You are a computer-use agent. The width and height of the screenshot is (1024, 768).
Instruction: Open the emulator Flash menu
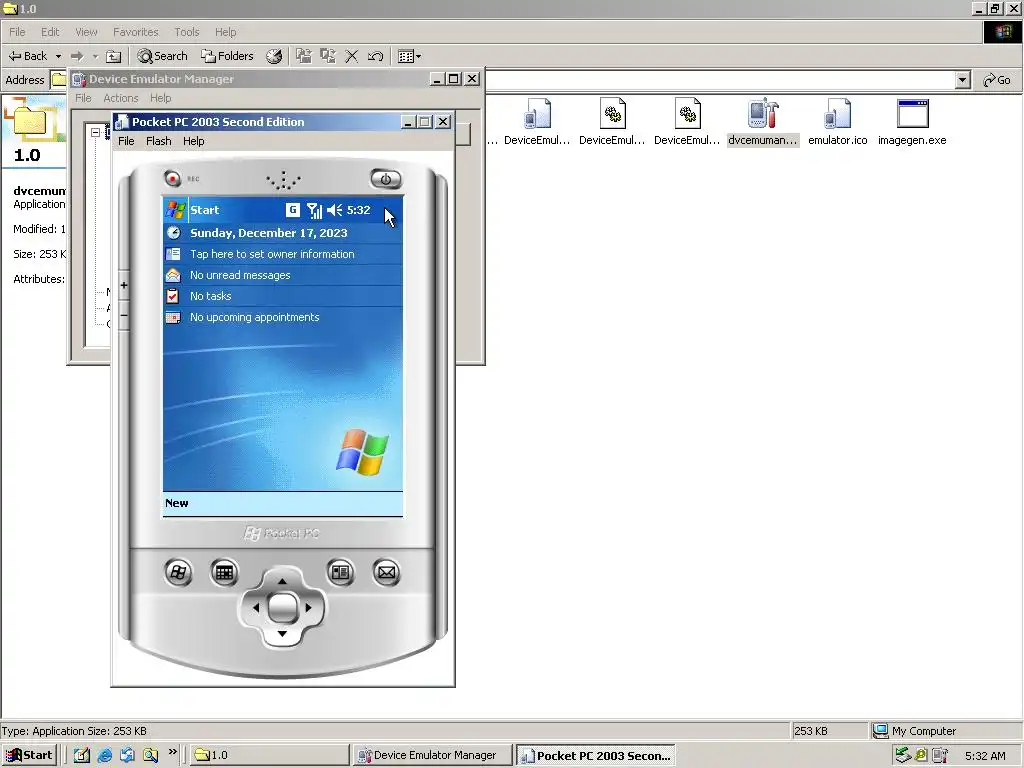click(159, 141)
